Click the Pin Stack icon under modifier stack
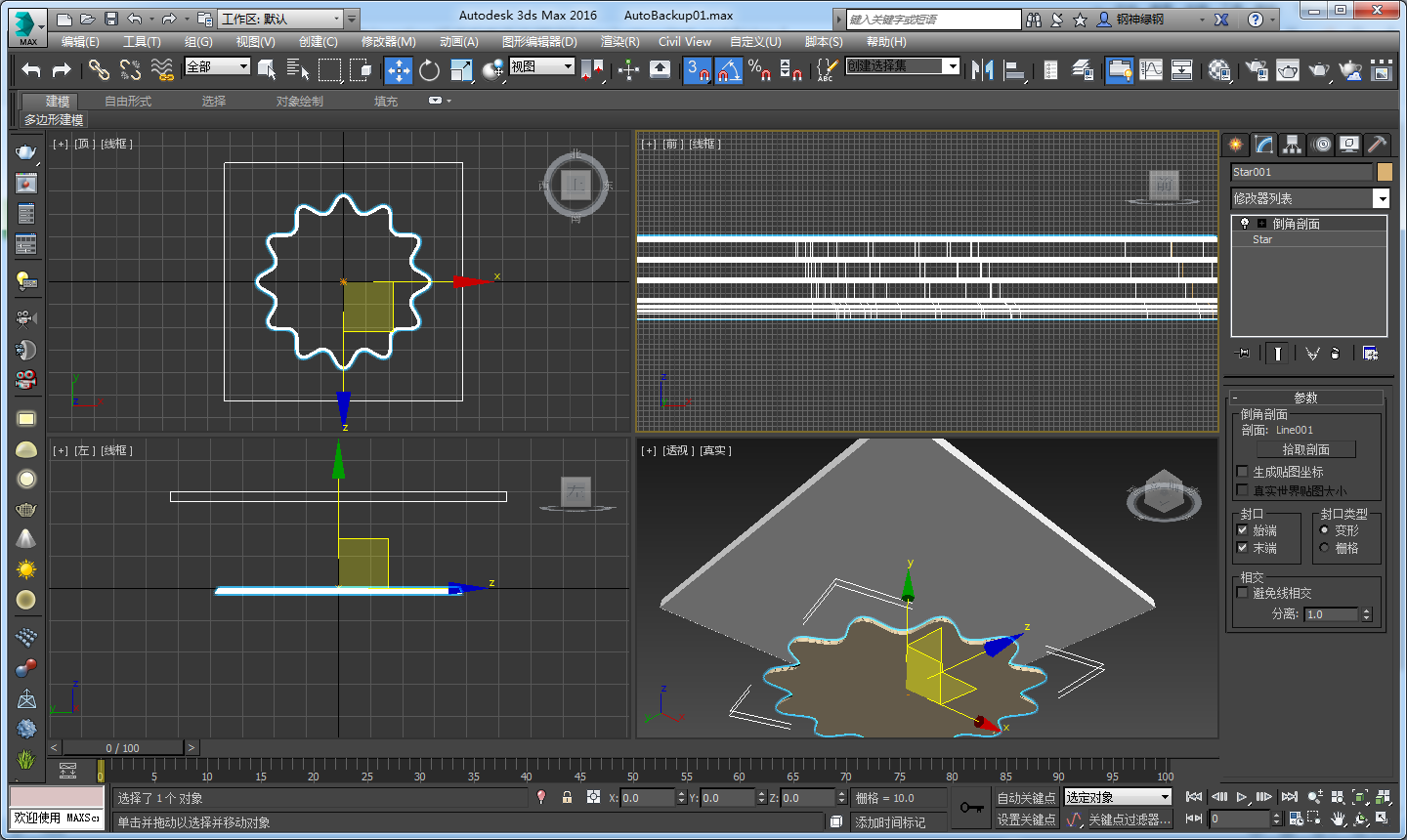 pos(1242,354)
